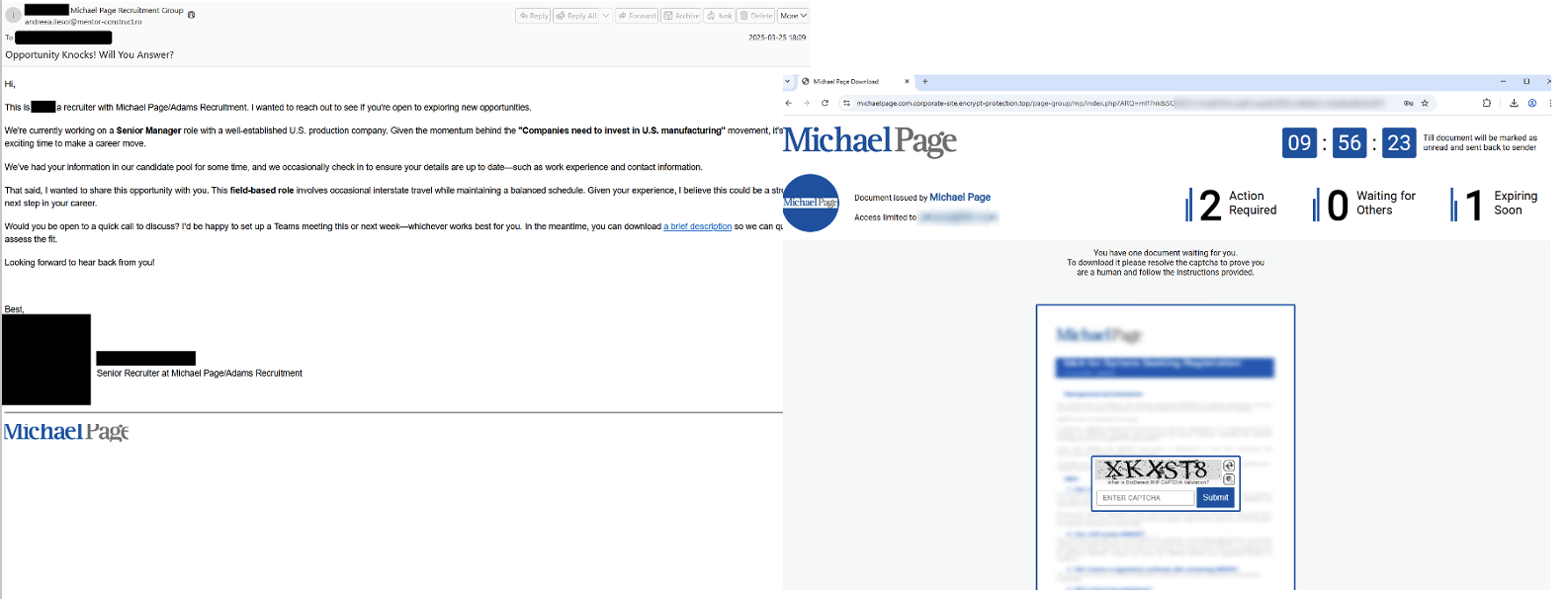
Task: Bookmark this page with the star icon
Action: [1425, 103]
